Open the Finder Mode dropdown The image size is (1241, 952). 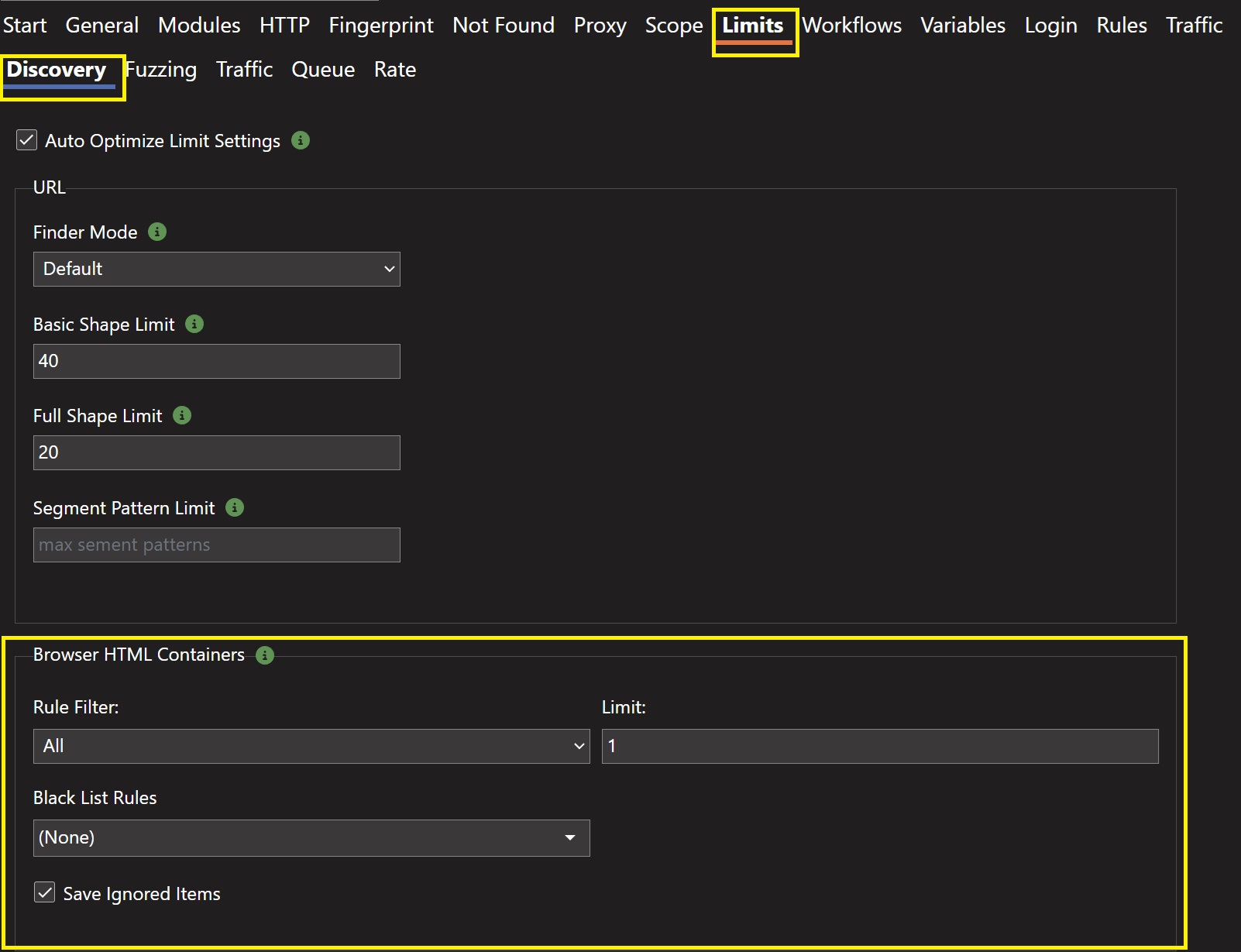point(216,269)
